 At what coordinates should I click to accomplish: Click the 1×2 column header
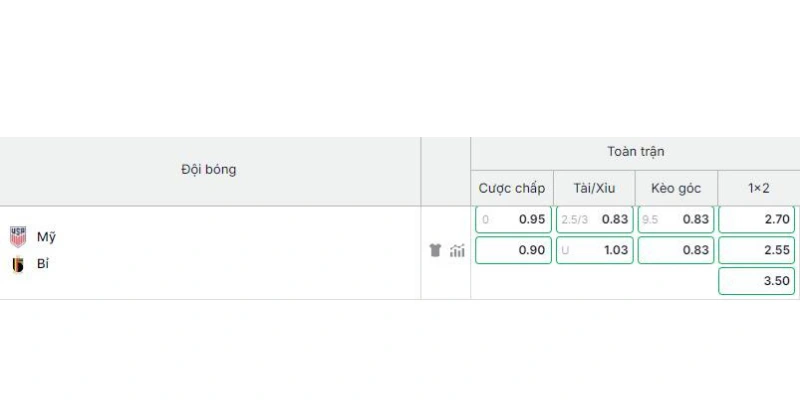tap(759, 188)
